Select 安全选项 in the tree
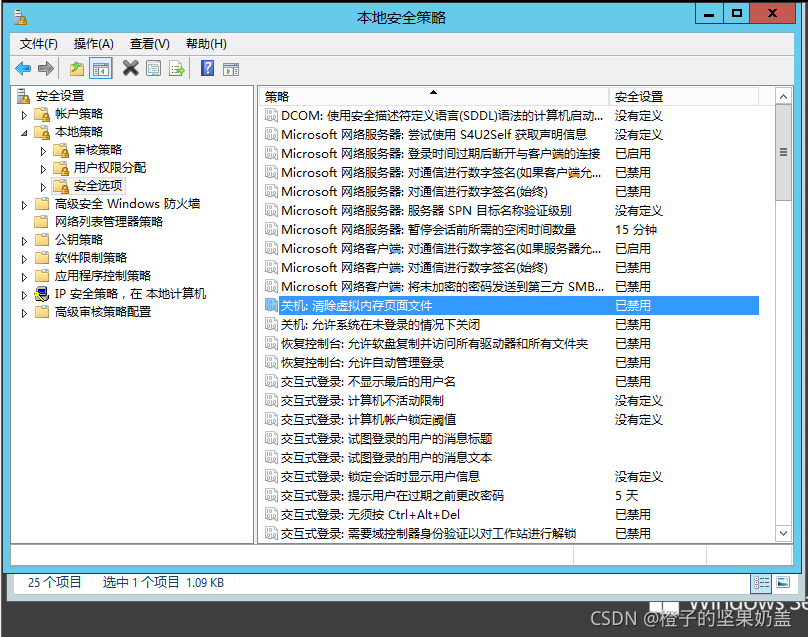The width and height of the screenshot is (808, 637). point(98,186)
